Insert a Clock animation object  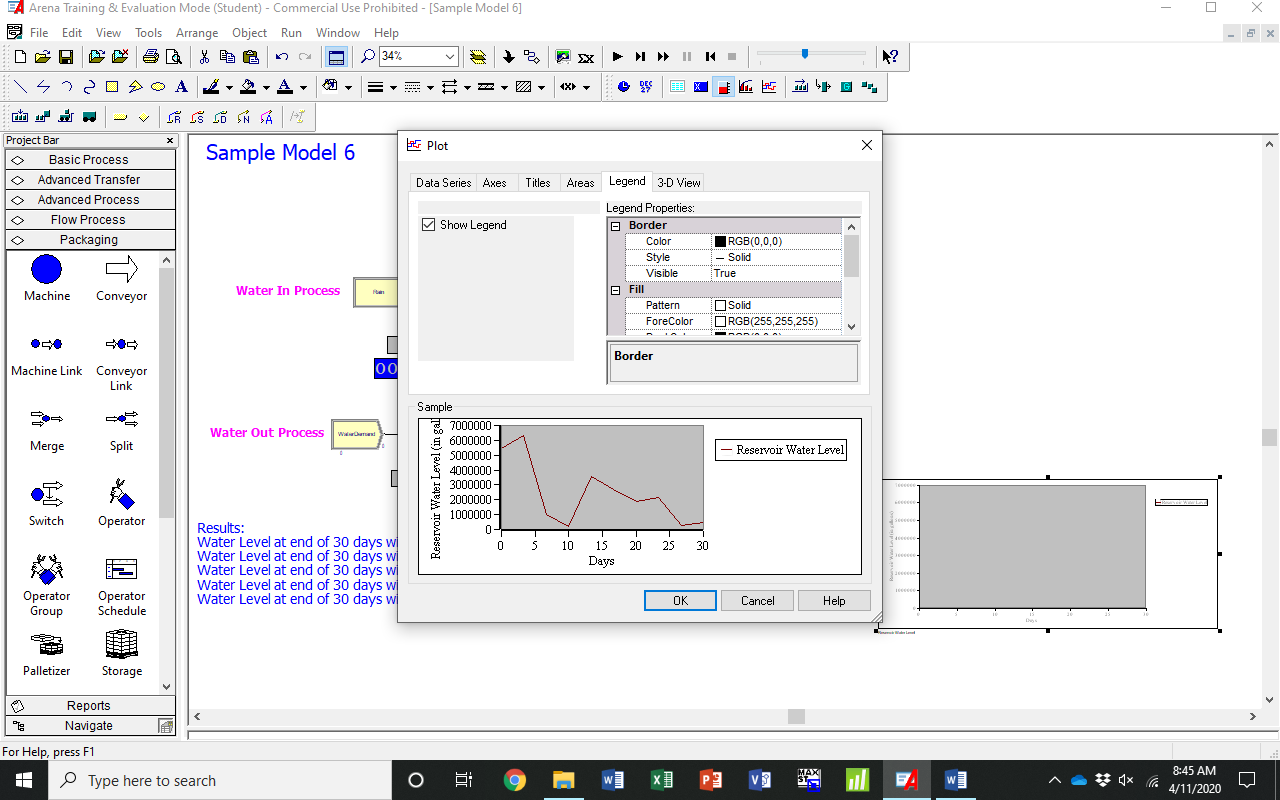click(624, 87)
